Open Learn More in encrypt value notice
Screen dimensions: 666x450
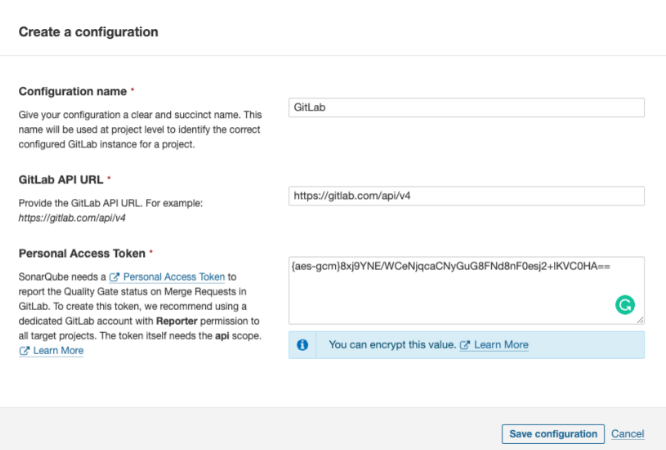(x=501, y=345)
